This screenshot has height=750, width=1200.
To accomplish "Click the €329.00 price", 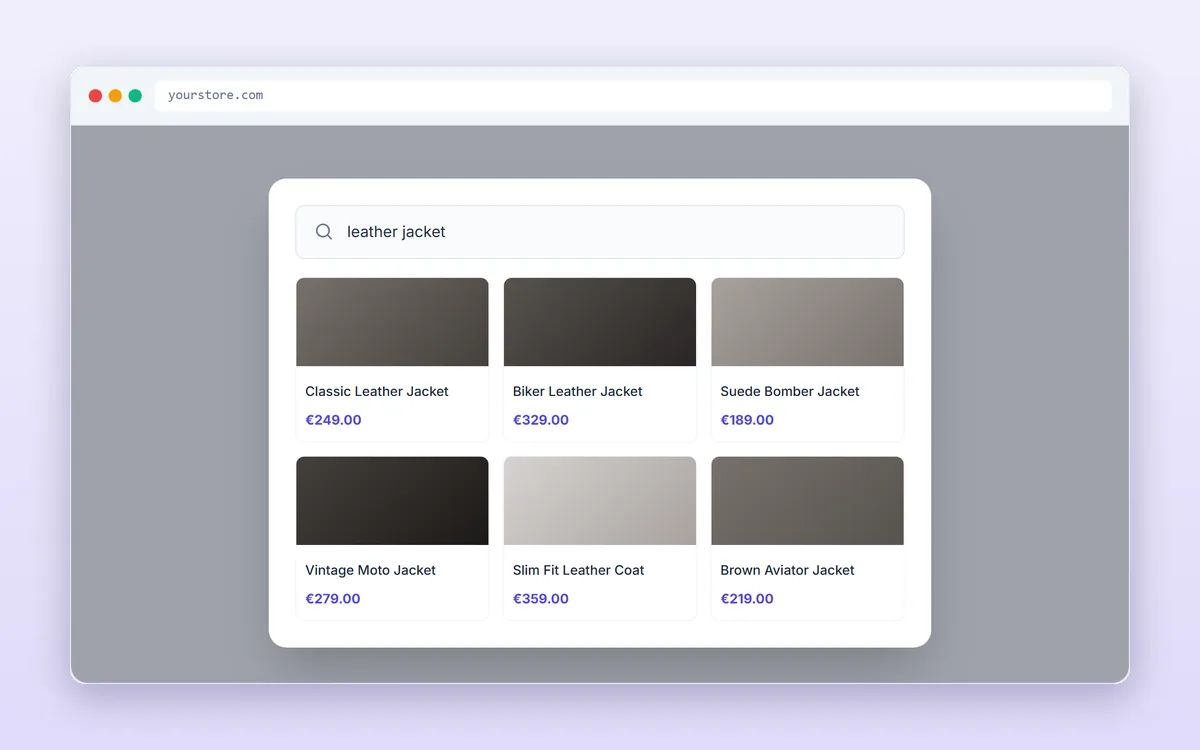I will (x=541, y=420).
